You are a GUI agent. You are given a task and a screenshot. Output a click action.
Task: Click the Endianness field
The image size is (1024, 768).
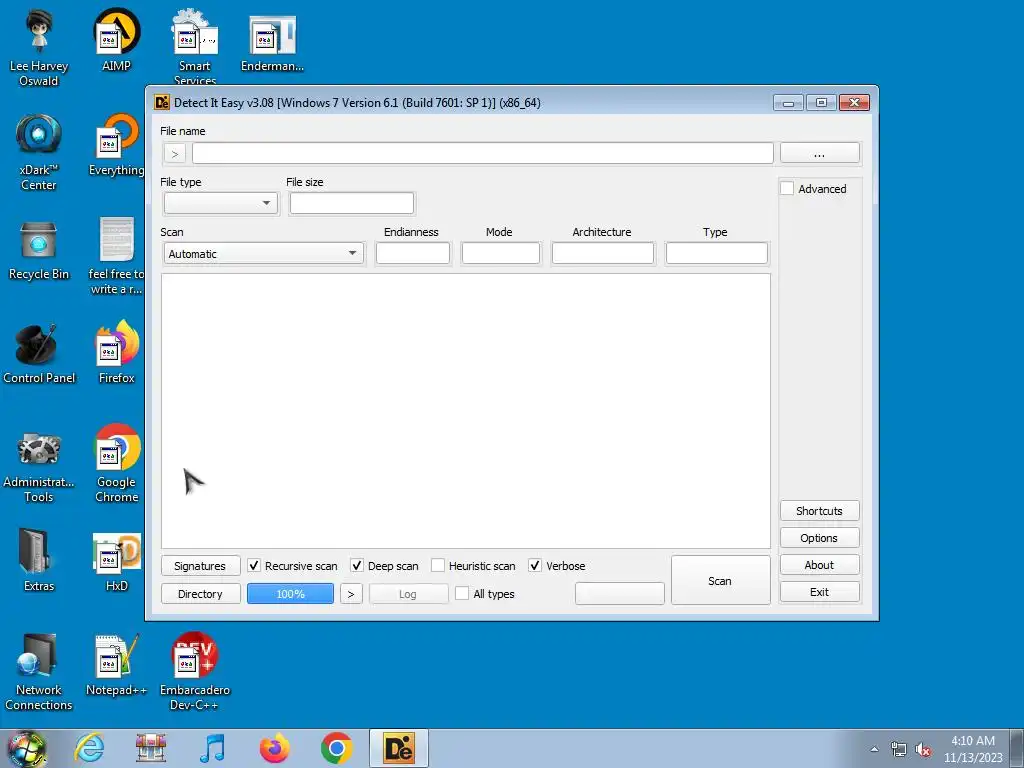coord(413,253)
